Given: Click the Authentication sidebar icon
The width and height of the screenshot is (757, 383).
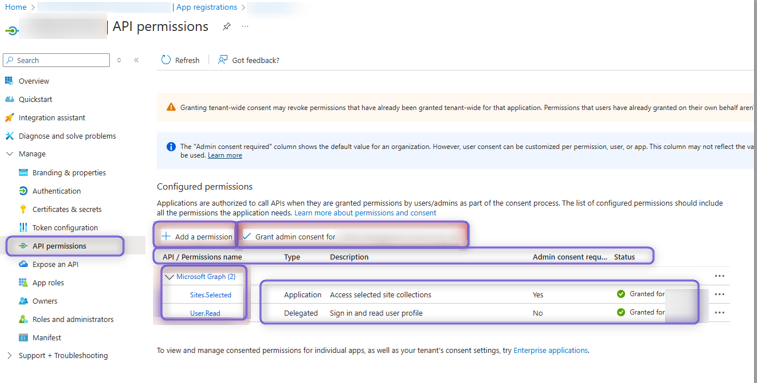Looking at the screenshot, I should point(23,191).
